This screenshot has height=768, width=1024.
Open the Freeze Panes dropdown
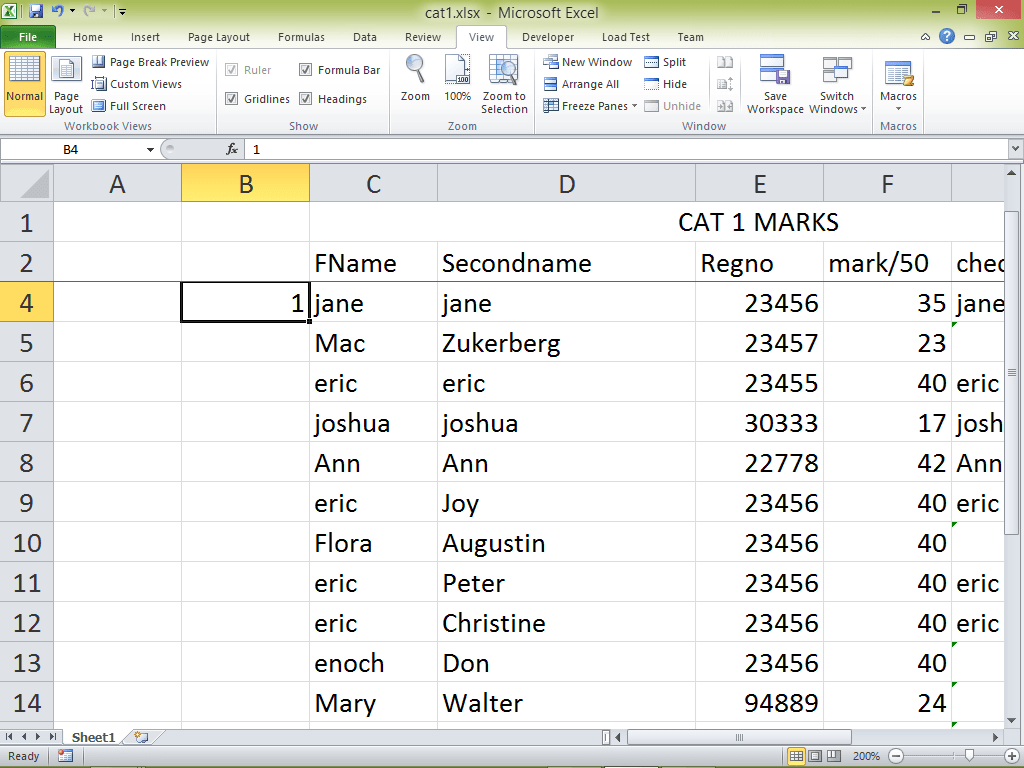coord(590,106)
